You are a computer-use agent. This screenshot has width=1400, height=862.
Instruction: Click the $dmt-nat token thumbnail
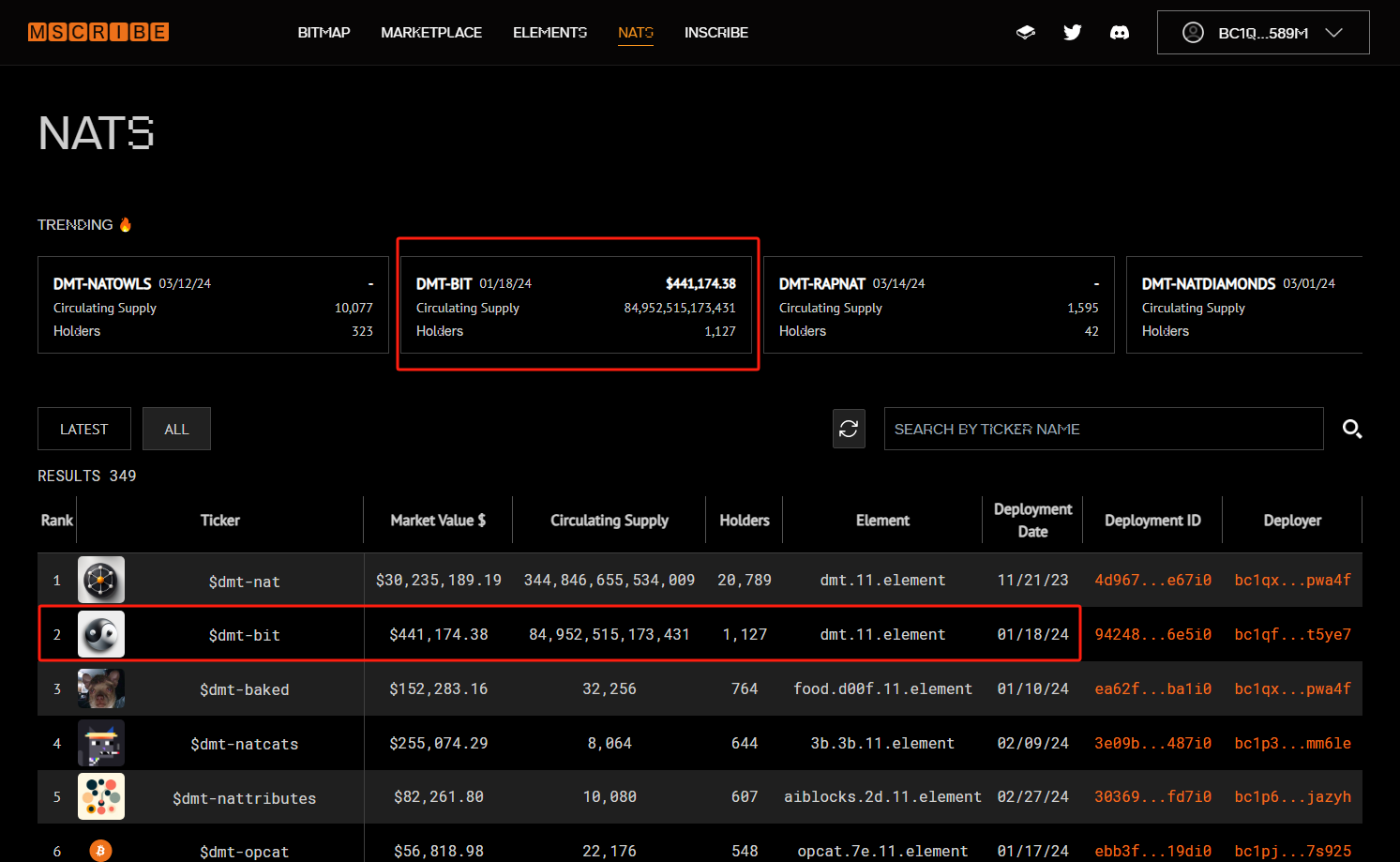click(101, 580)
